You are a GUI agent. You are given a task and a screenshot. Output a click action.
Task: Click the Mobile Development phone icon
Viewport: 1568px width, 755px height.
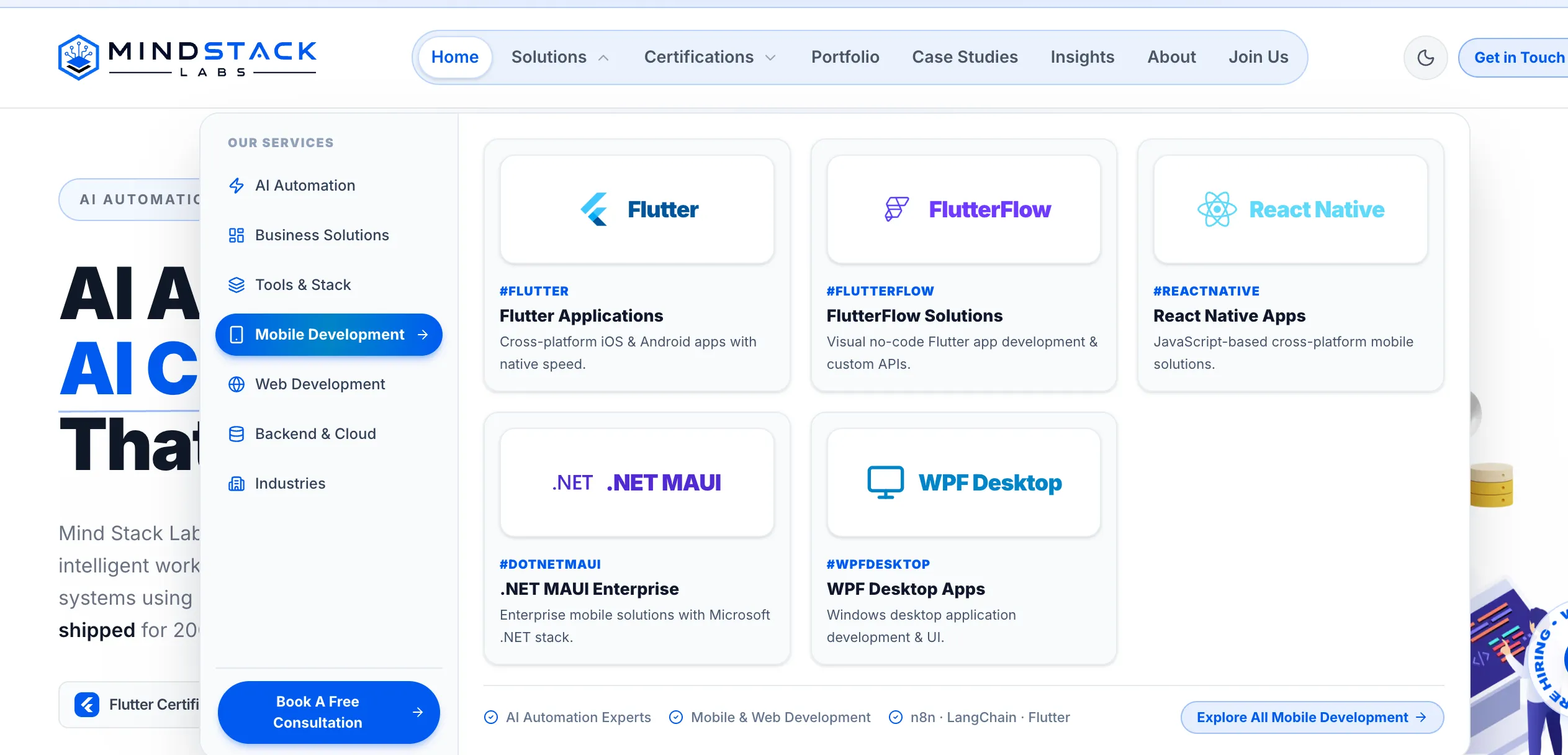click(x=237, y=335)
